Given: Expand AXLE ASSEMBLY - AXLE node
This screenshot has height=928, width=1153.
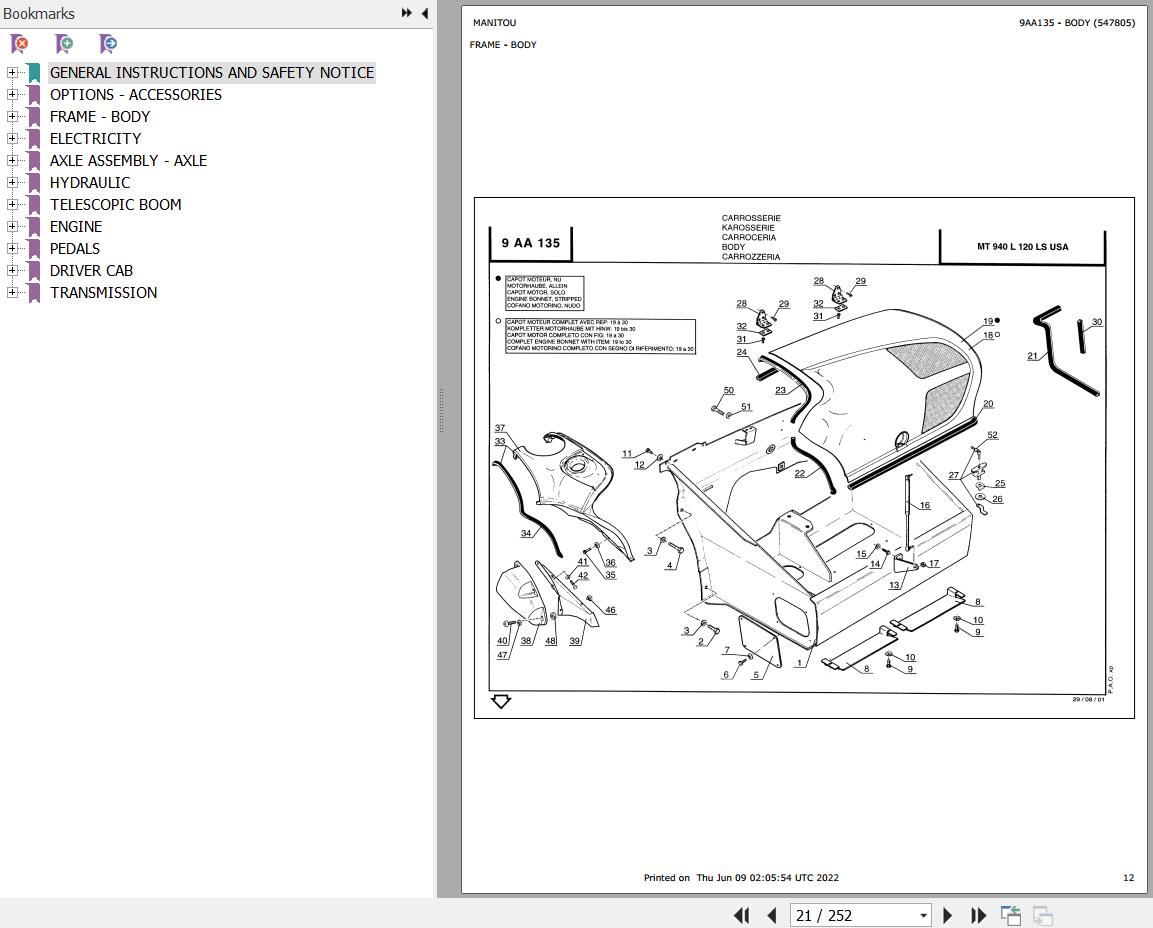Looking at the screenshot, I should pyautogui.click(x=12, y=160).
